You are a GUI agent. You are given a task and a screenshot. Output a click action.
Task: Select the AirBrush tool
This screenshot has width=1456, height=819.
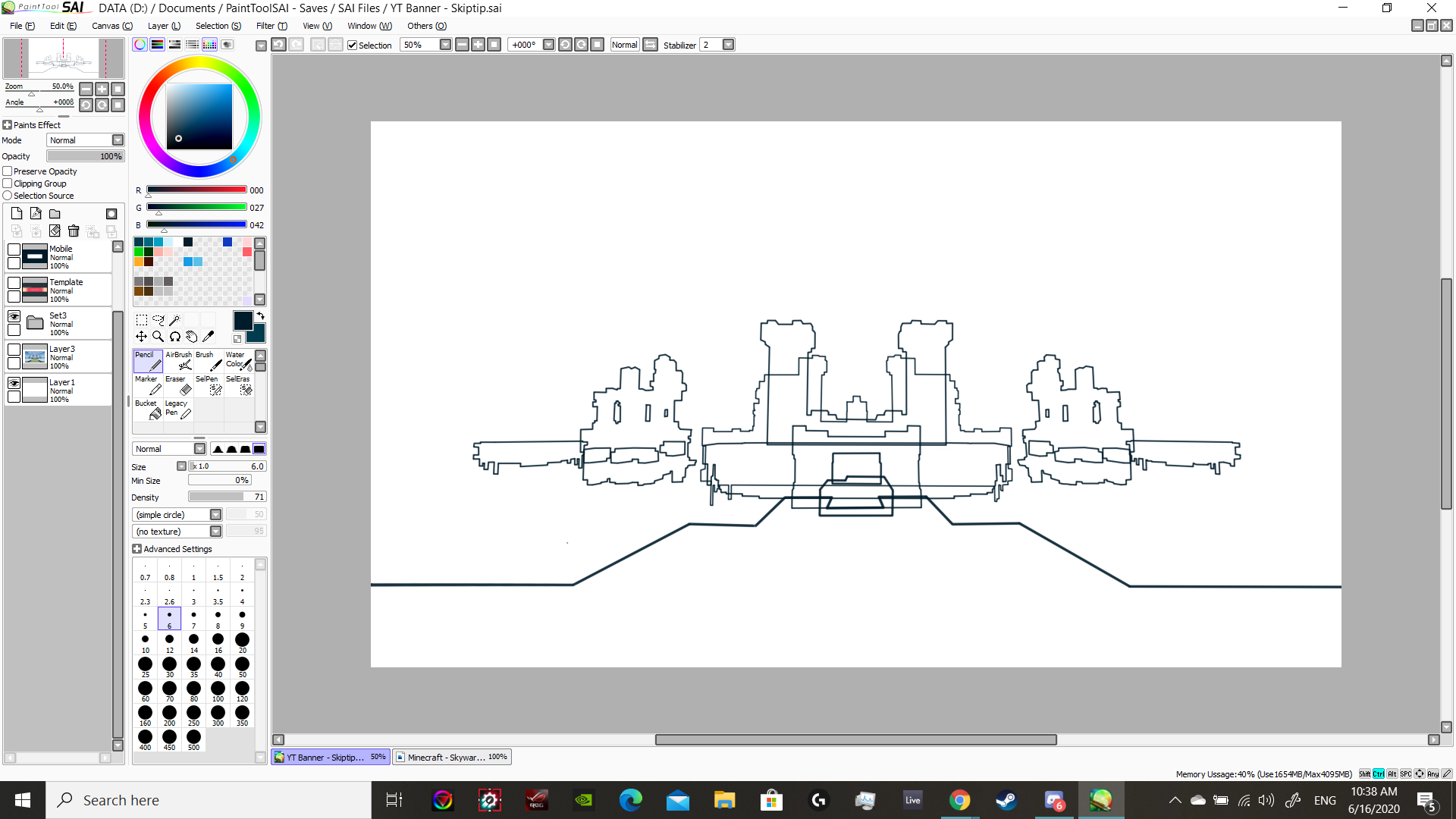[x=178, y=361]
